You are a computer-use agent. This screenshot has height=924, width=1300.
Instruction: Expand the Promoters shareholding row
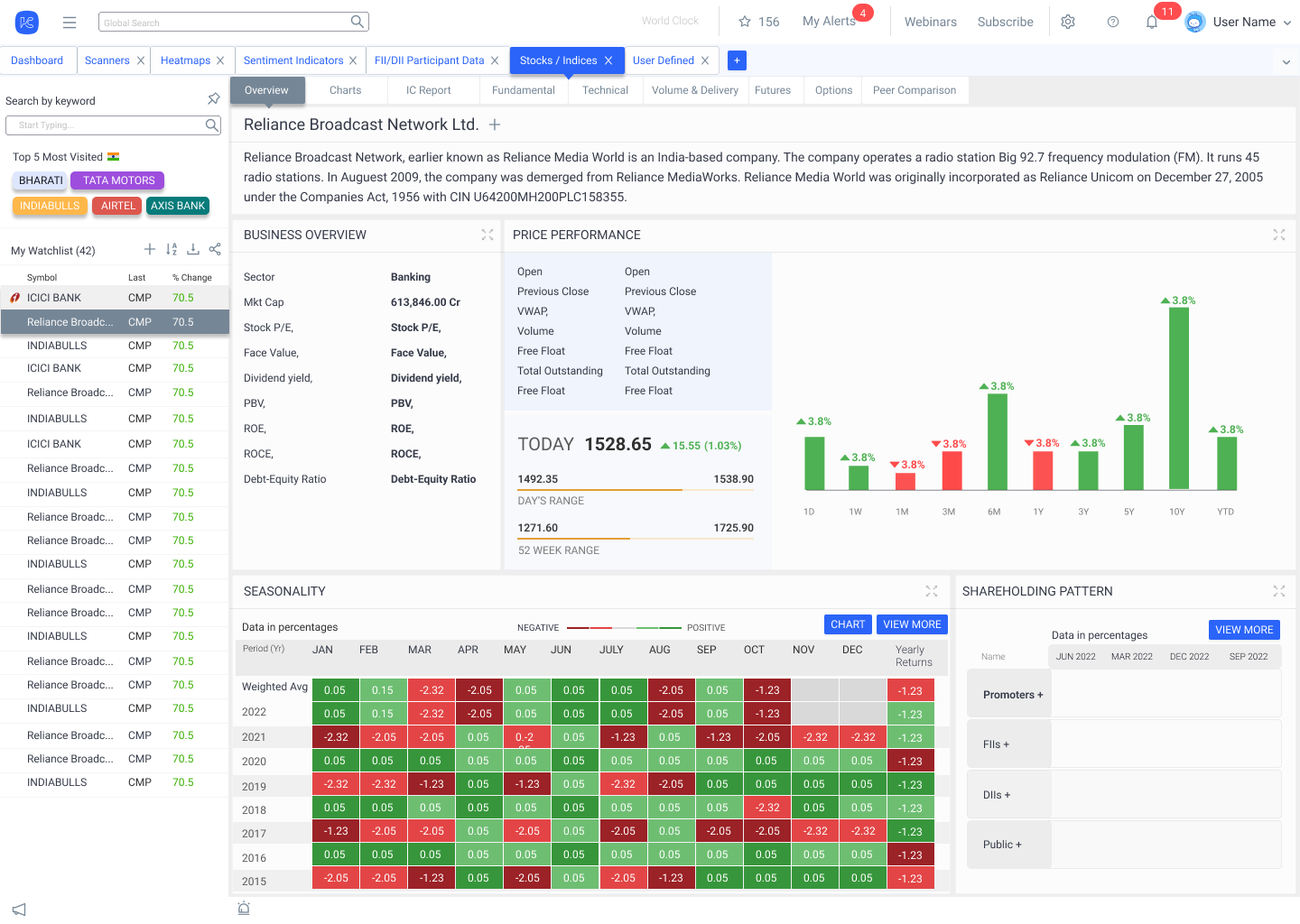[x=1012, y=695]
